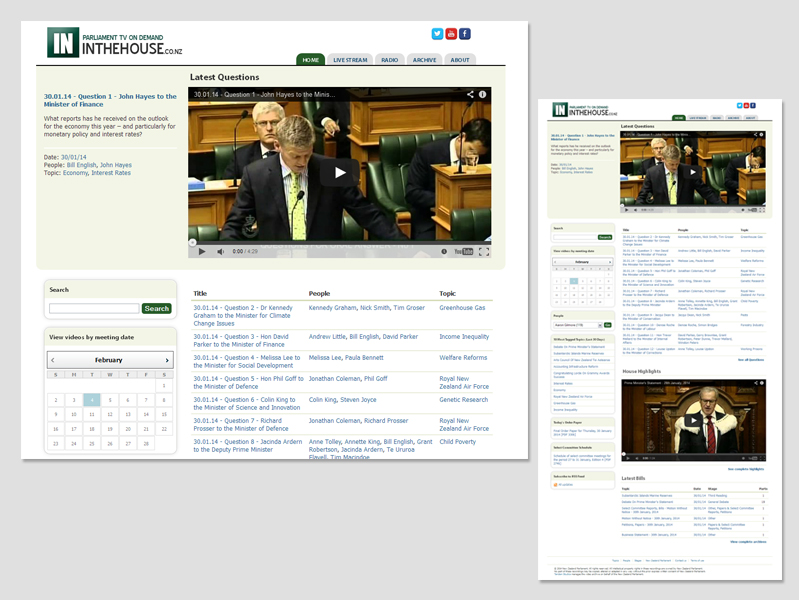This screenshot has height=600, width=799.
Task: Click Paula Bennett in people column
Action: 364,357
